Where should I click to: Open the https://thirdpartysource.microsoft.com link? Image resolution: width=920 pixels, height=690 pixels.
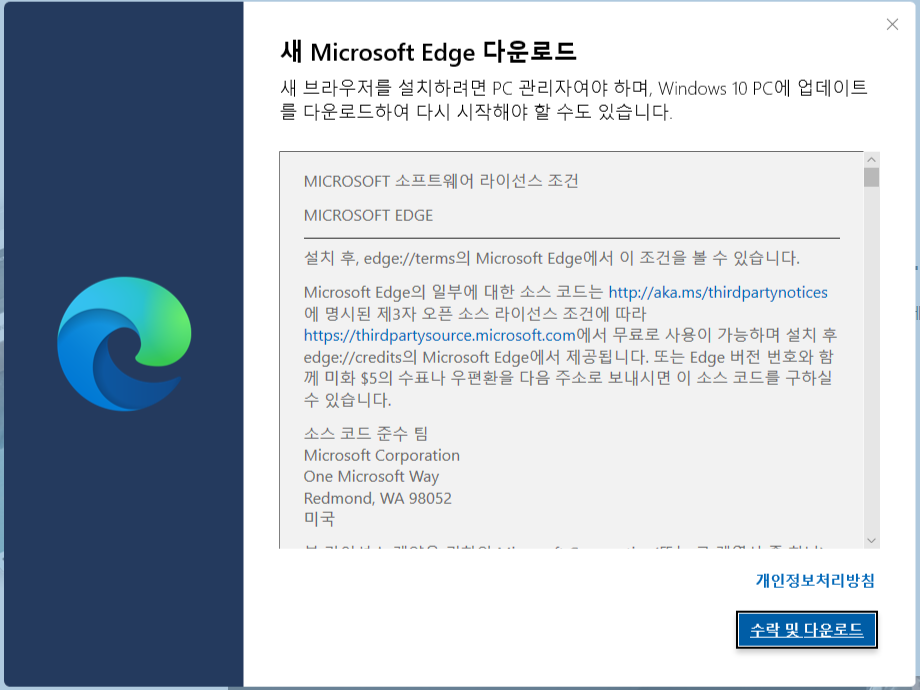[439, 335]
